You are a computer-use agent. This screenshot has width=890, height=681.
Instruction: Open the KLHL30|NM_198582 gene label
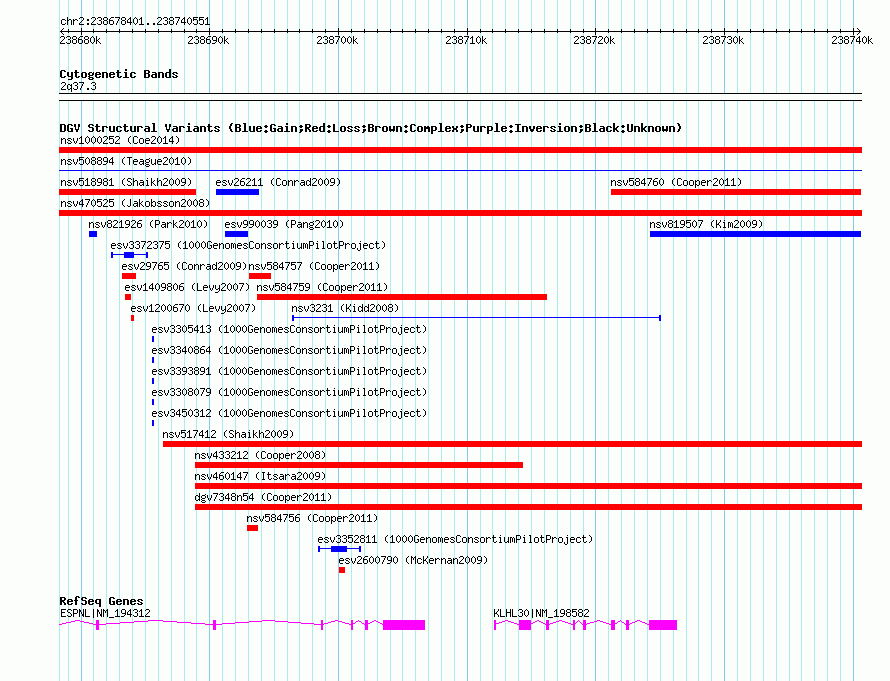541,613
